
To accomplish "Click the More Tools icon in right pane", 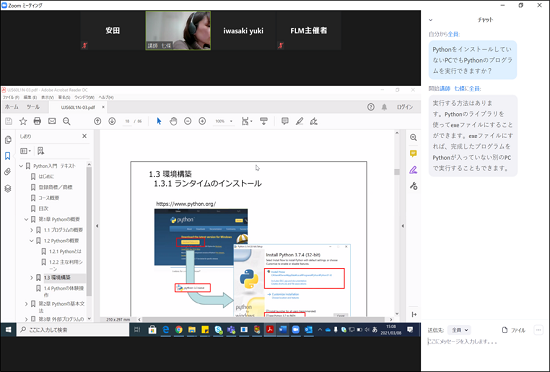I will (414, 186).
